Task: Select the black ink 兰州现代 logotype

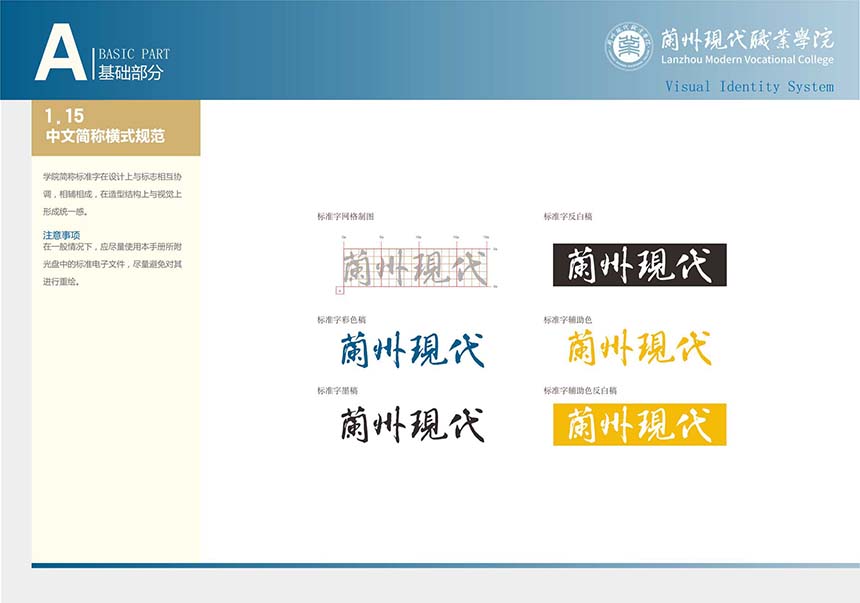Action: pos(412,424)
